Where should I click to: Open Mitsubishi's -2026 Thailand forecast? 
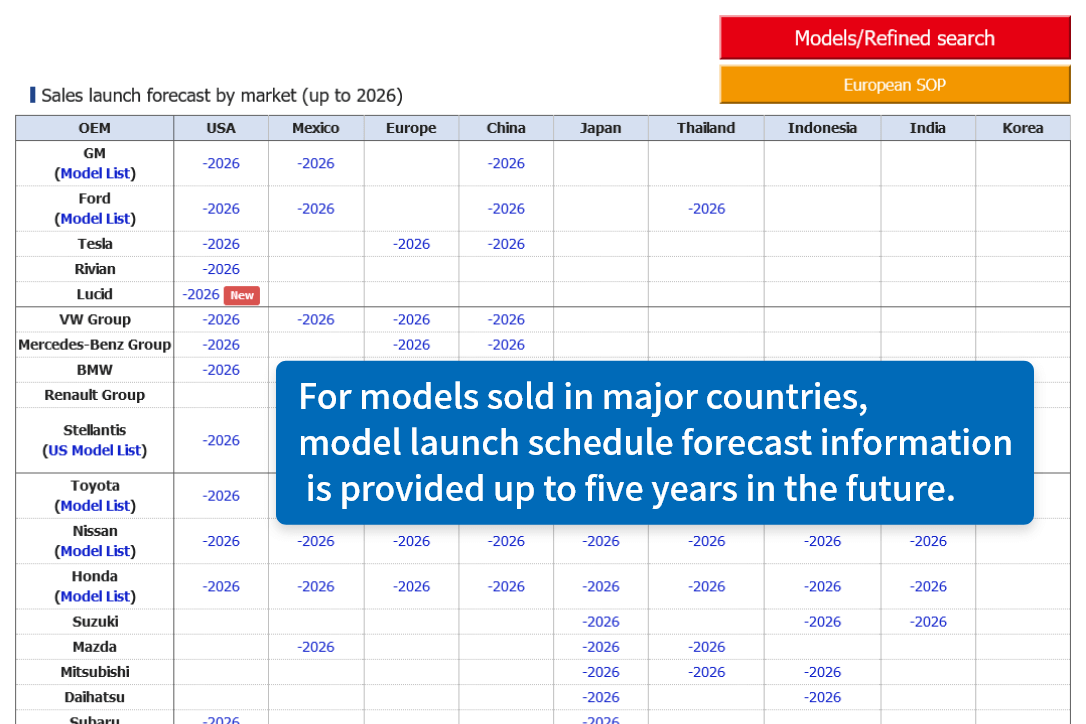click(706, 672)
